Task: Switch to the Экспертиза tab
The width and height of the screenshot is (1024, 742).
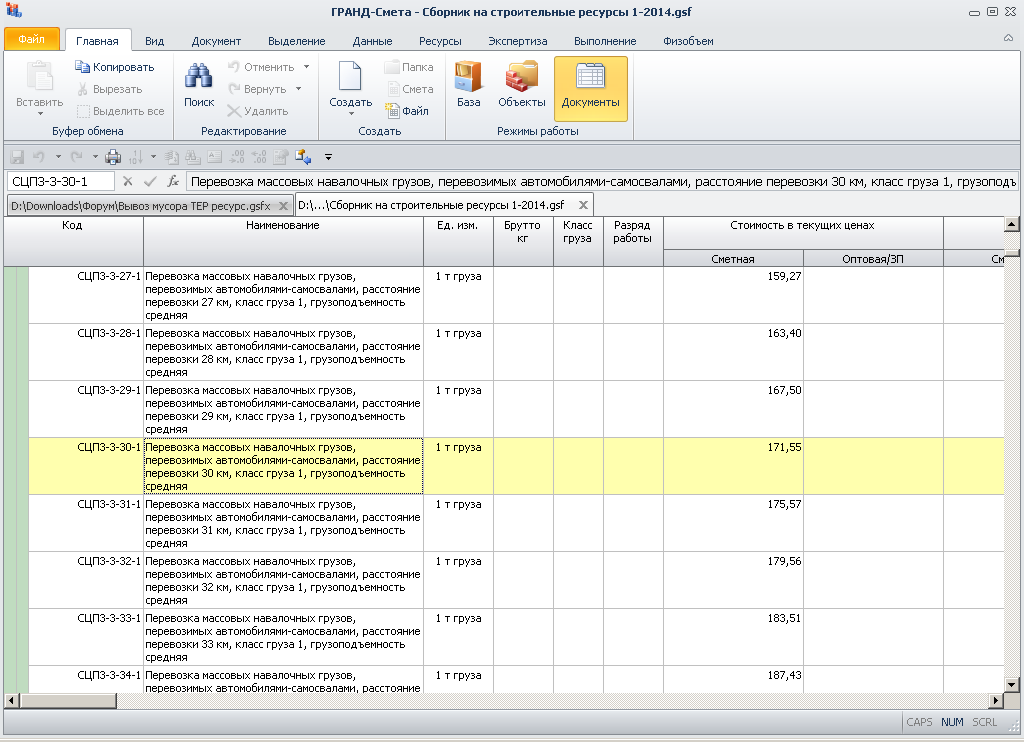Action: 517,41
